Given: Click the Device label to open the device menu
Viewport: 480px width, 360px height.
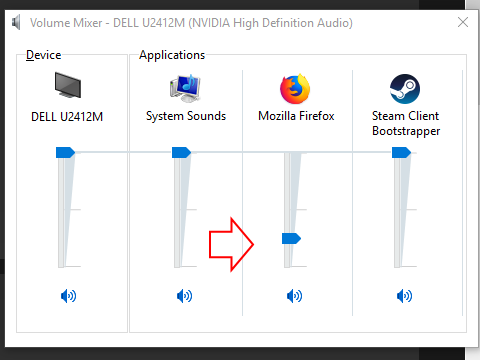Looking at the screenshot, I should point(44,55).
